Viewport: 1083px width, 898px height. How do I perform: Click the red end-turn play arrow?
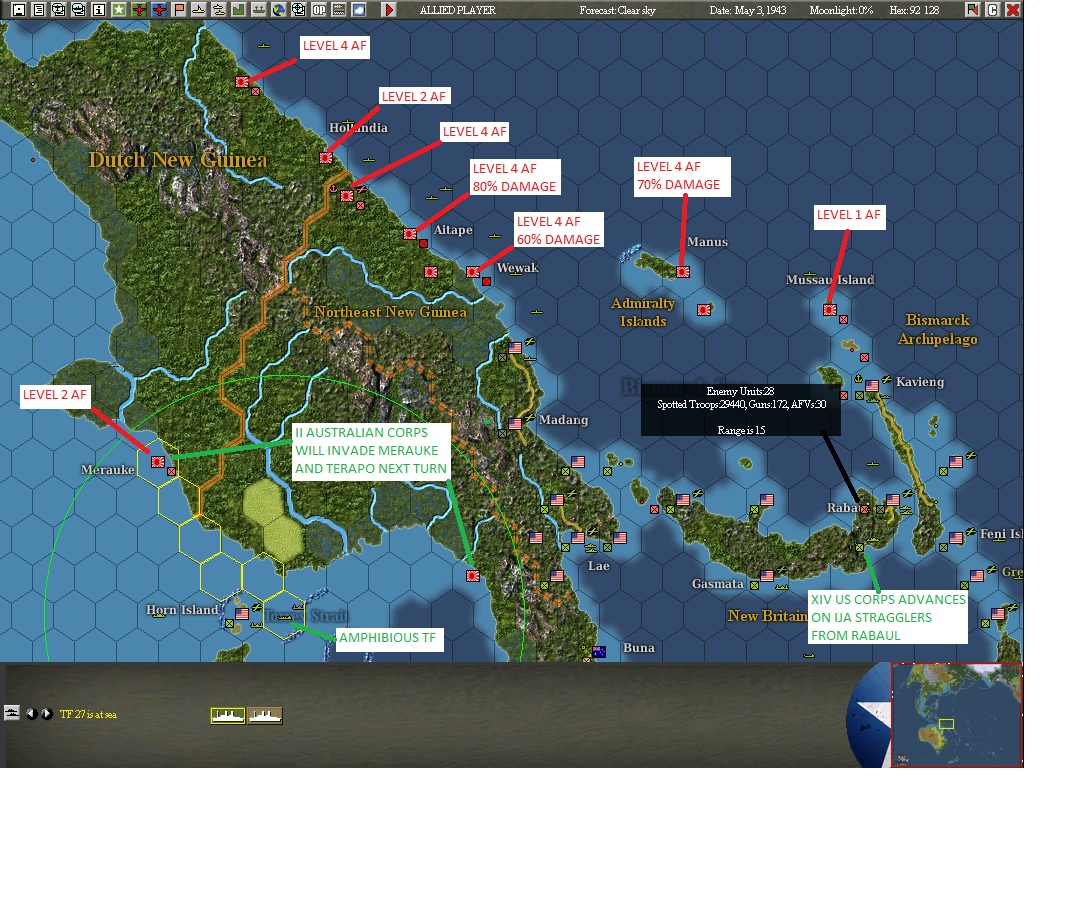[389, 10]
